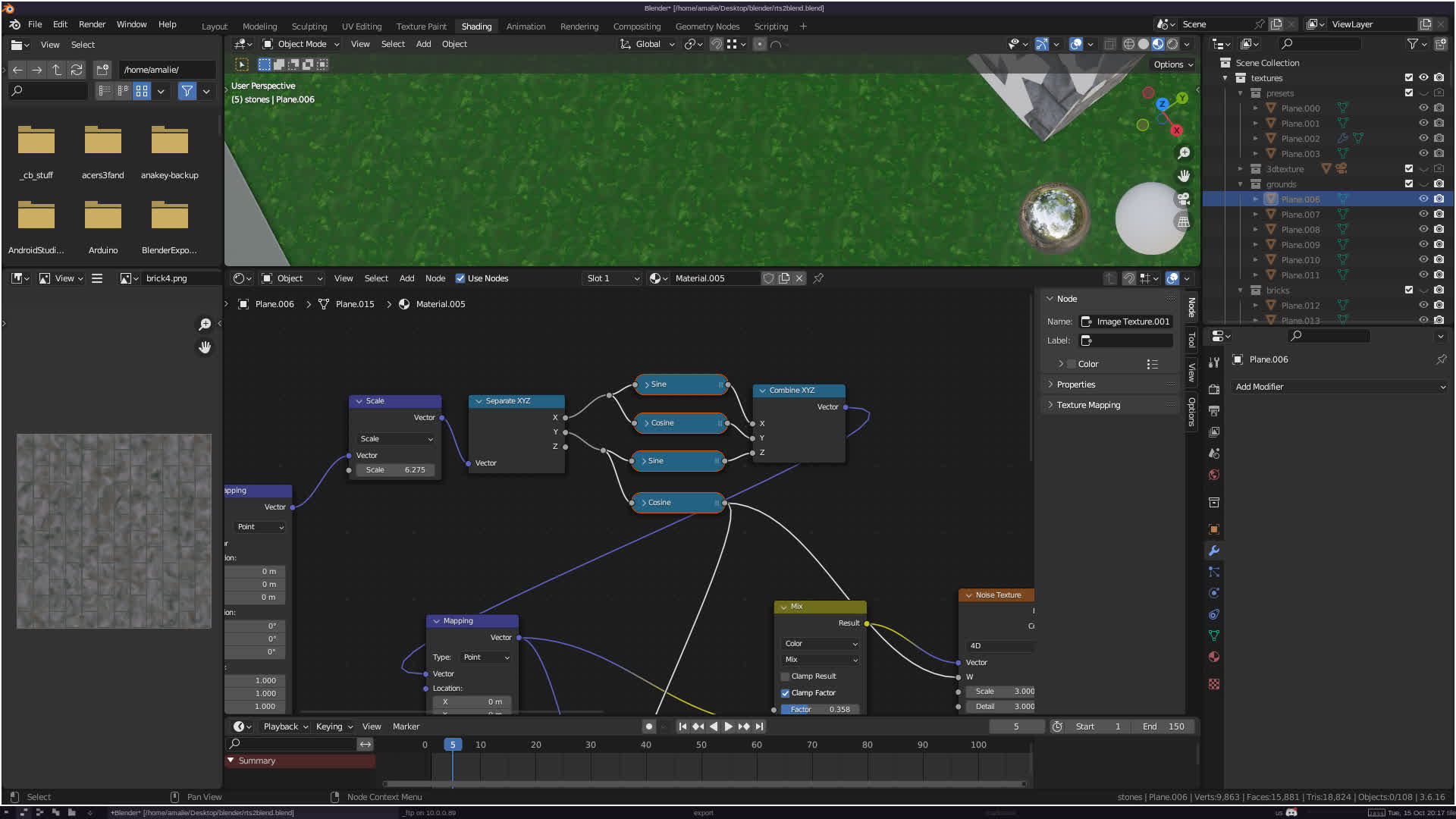Toggle camera view icon in viewport
Screen dimensions: 1456x819
click(1184, 199)
